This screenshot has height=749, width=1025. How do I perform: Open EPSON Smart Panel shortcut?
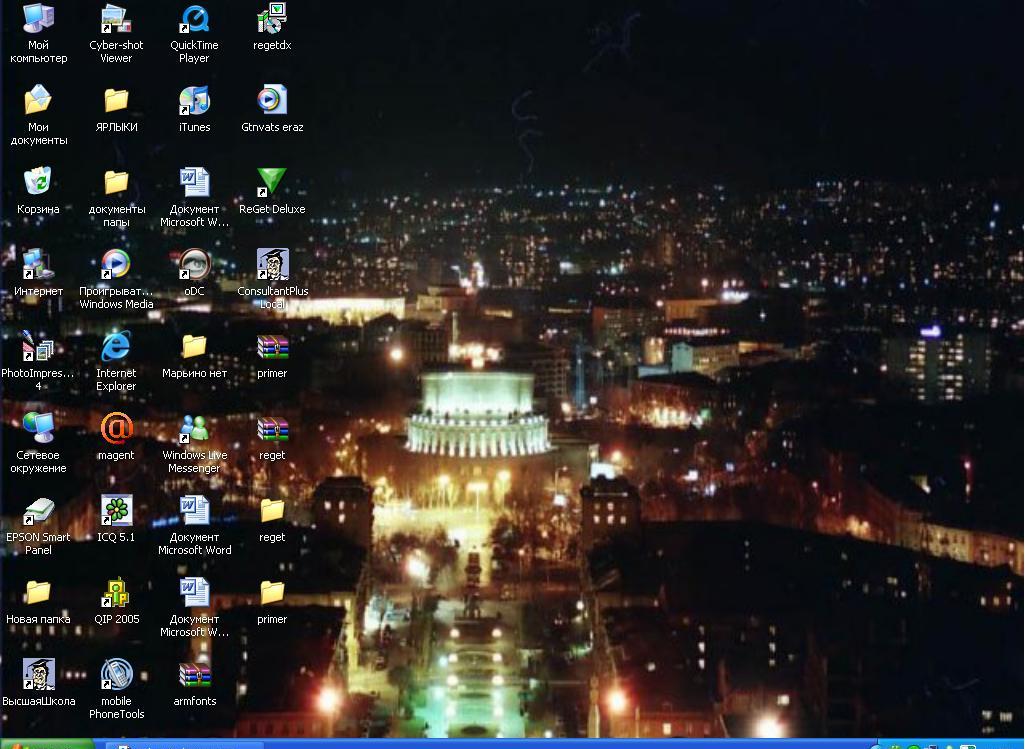[x=38, y=511]
